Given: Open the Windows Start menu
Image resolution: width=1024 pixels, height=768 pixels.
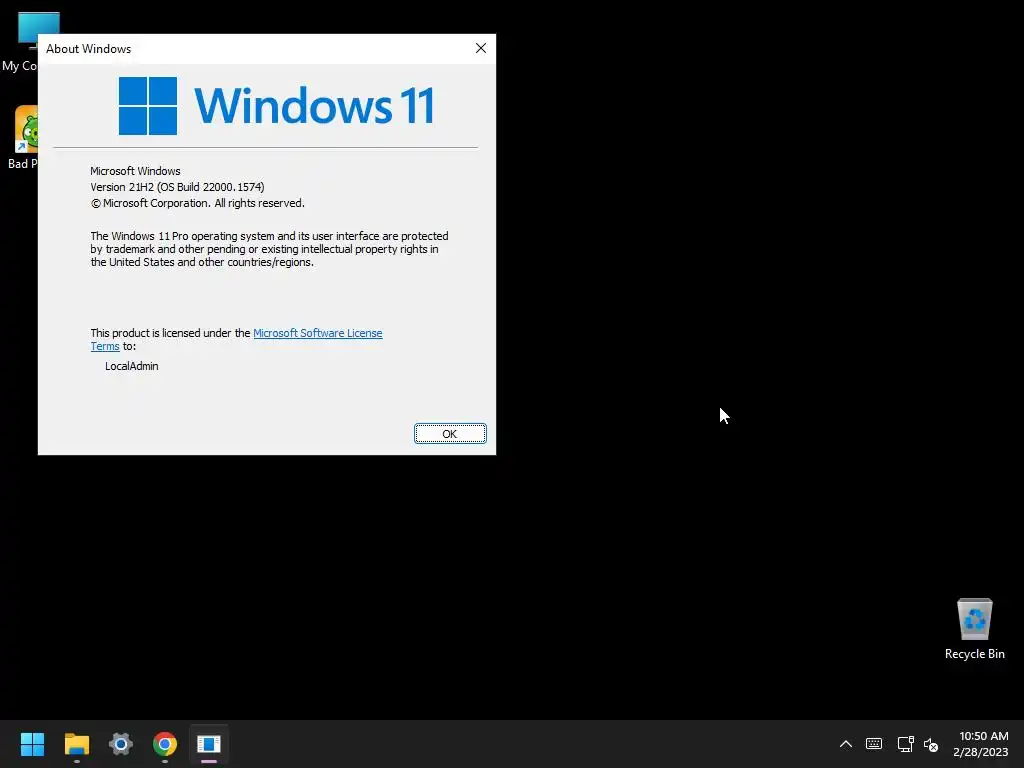Looking at the screenshot, I should tap(32, 744).
